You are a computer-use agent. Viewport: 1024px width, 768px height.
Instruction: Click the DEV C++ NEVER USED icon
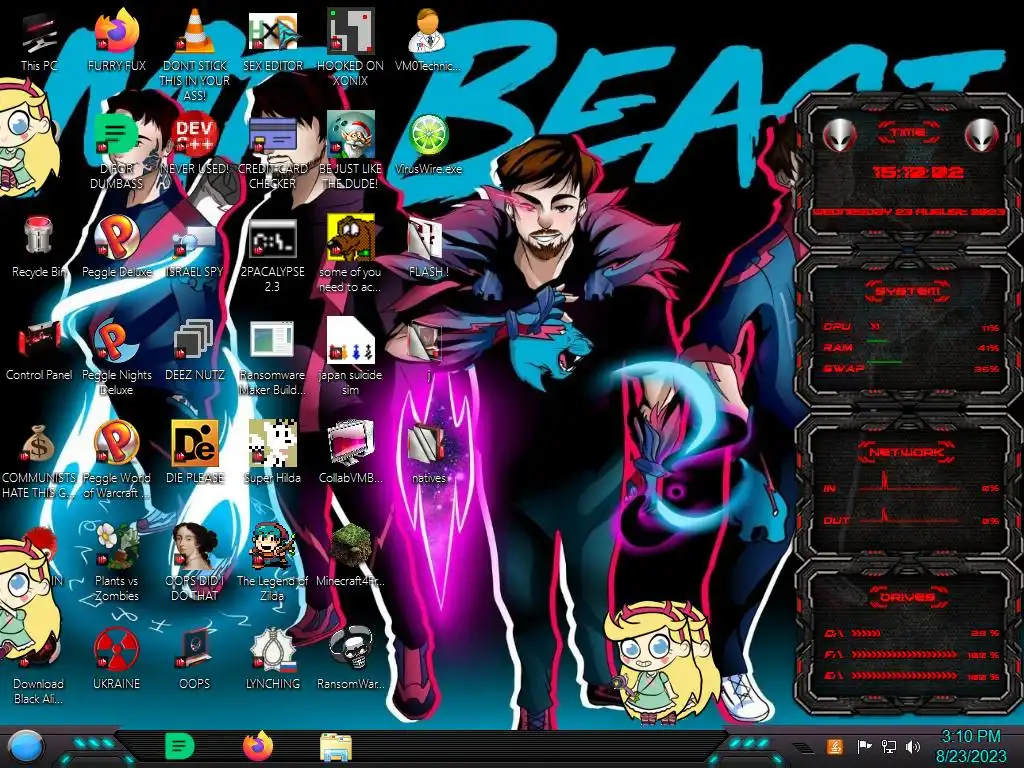[195, 144]
